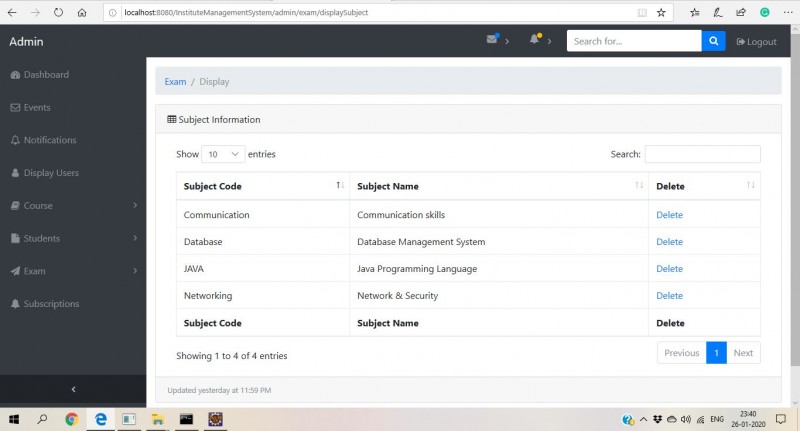Open Edge from the taskbar

click(101, 419)
